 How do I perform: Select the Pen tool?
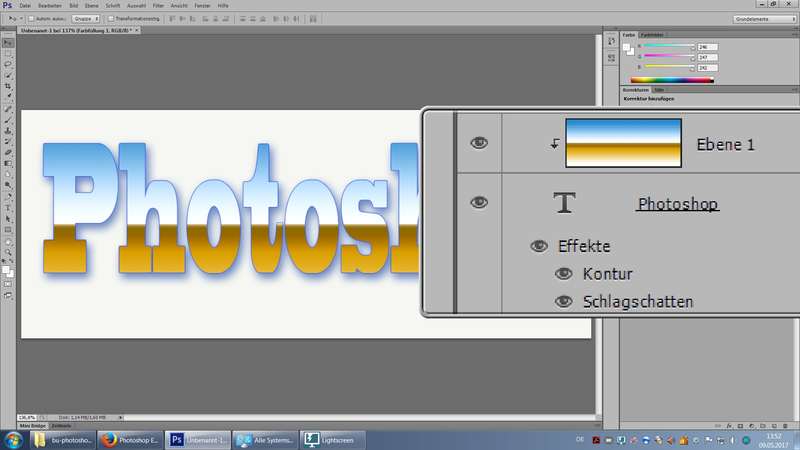[8, 196]
